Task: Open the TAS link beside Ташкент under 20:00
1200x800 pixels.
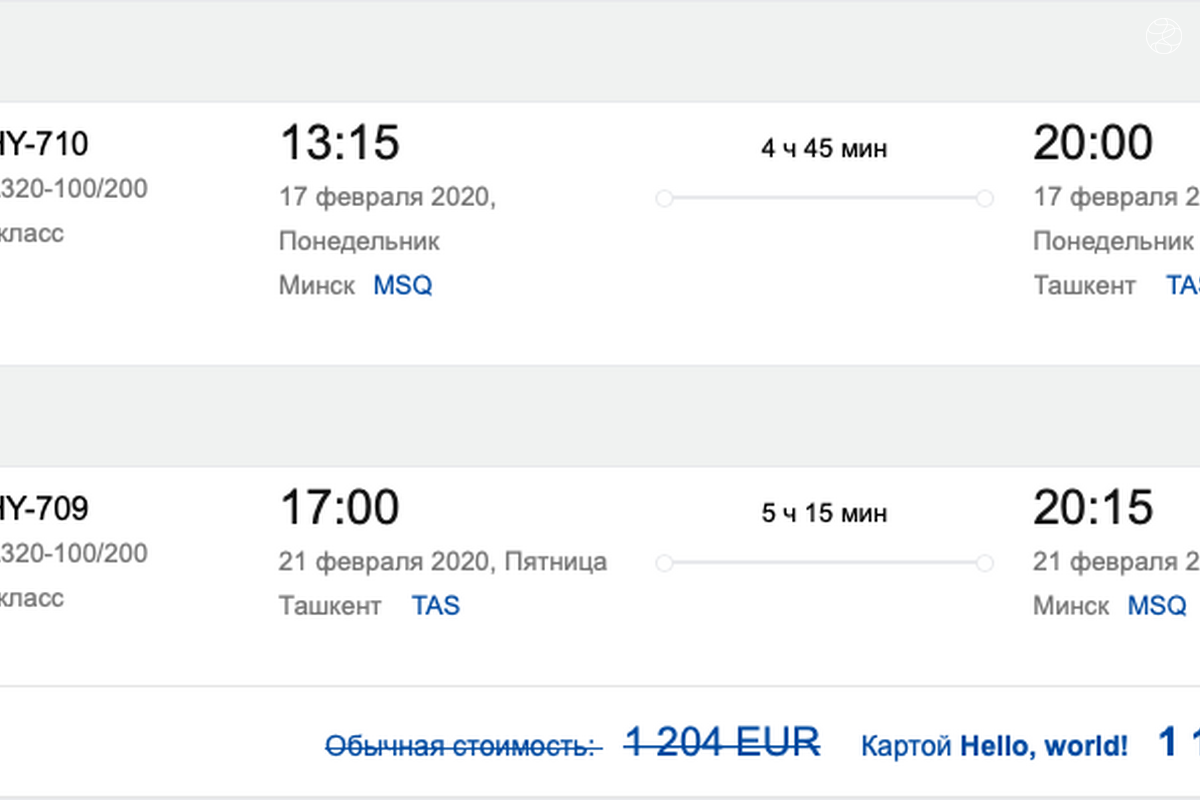Action: pyautogui.click(x=1183, y=285)
